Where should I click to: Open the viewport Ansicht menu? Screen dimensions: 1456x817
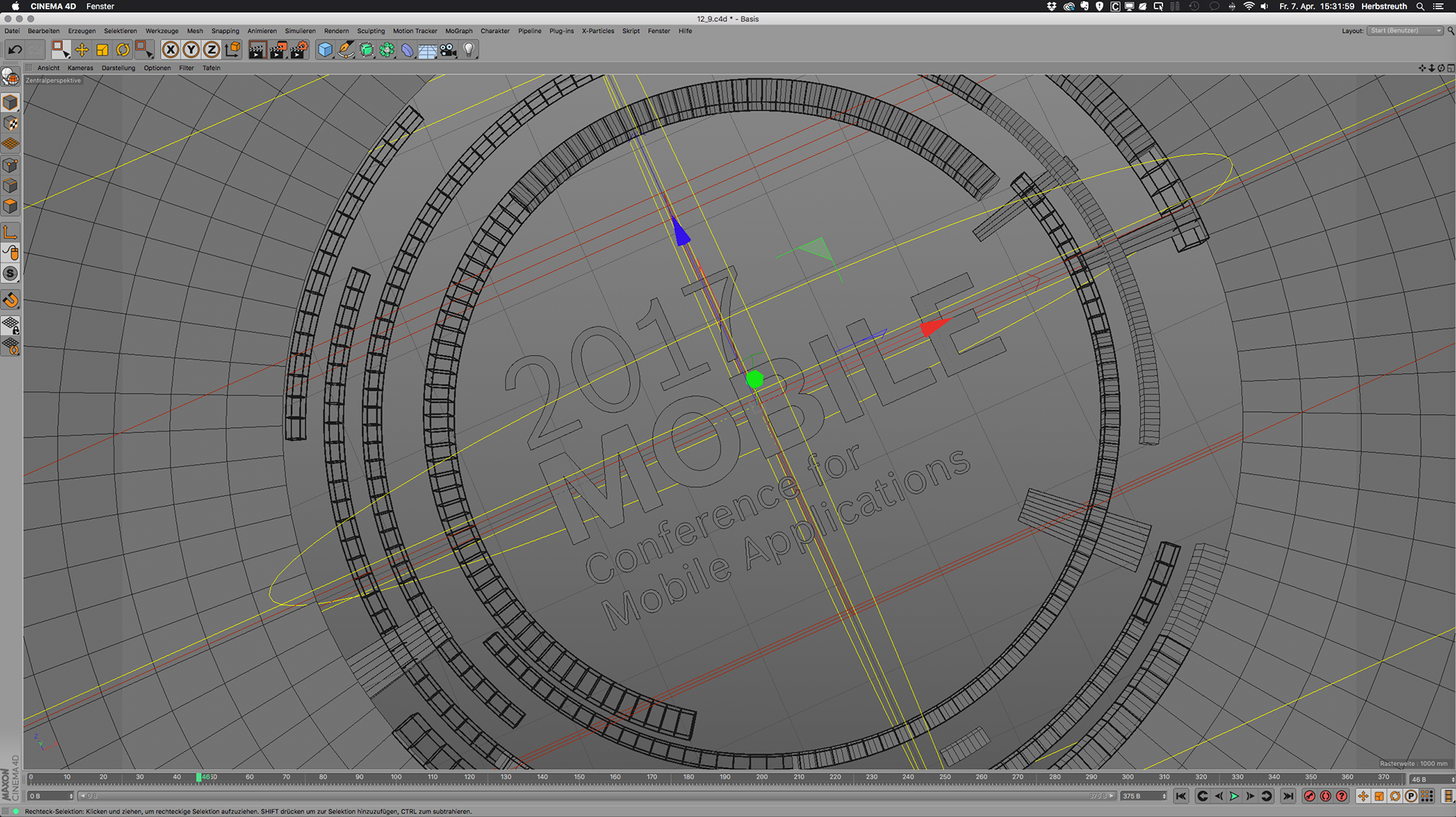(49, 68)
